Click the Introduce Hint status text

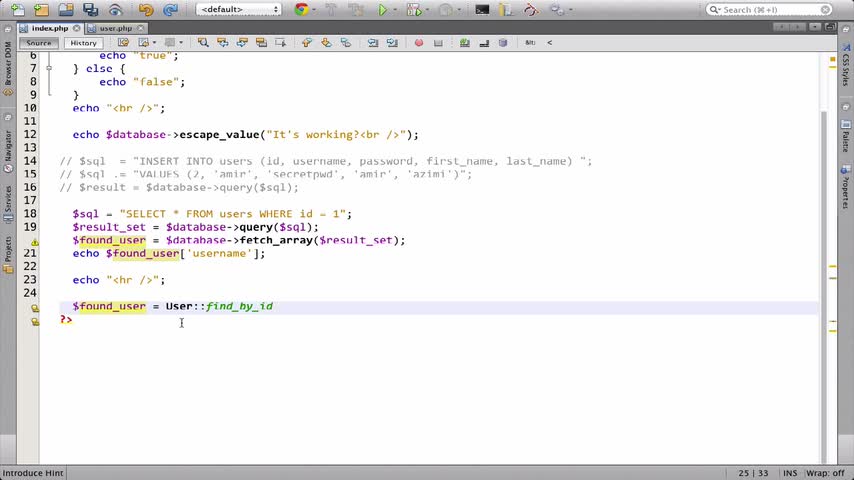tap(33, 473)
